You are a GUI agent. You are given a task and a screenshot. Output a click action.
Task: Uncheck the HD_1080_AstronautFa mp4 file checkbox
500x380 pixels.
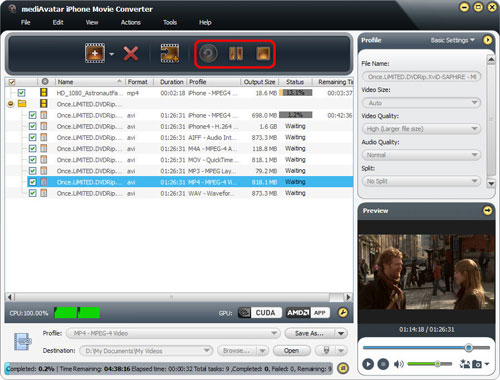tap(21, 93)
